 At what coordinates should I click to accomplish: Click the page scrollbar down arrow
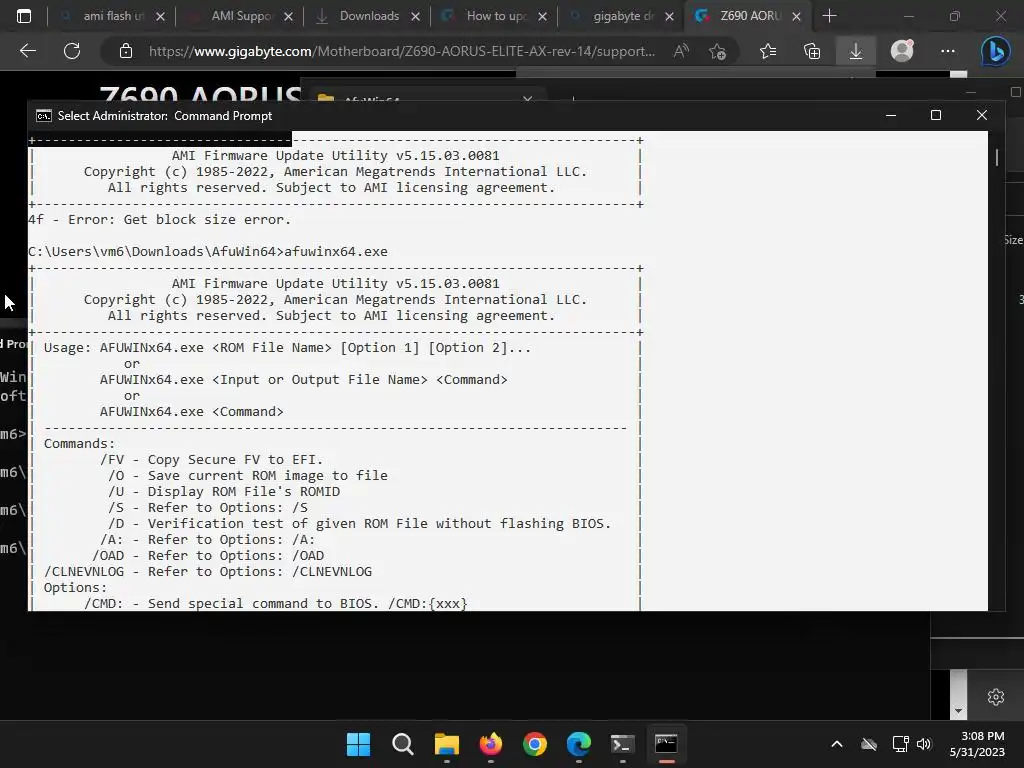pyautogui.click(x=958, y=711)
